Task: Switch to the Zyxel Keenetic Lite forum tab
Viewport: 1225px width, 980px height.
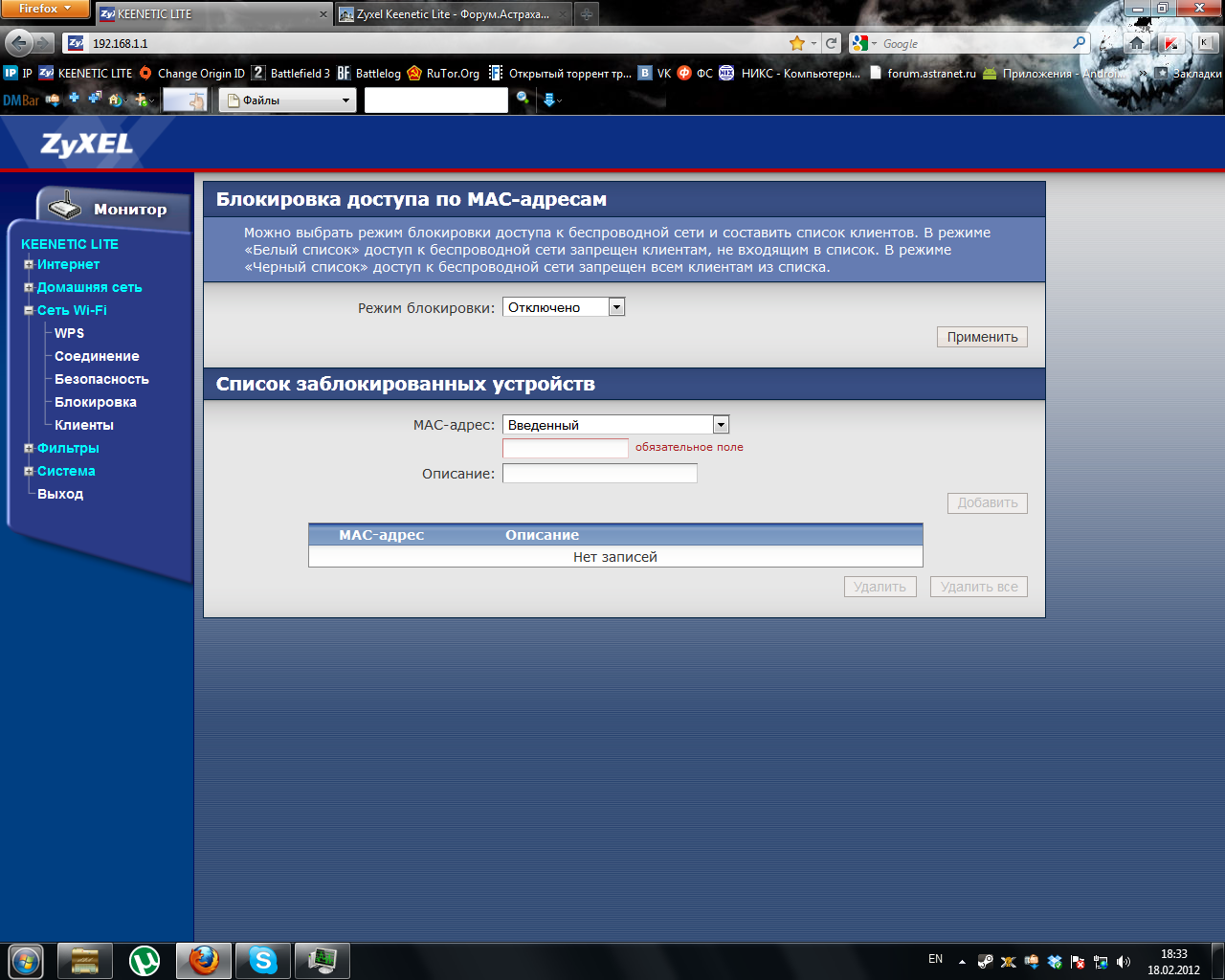Action: coord(454,14)
